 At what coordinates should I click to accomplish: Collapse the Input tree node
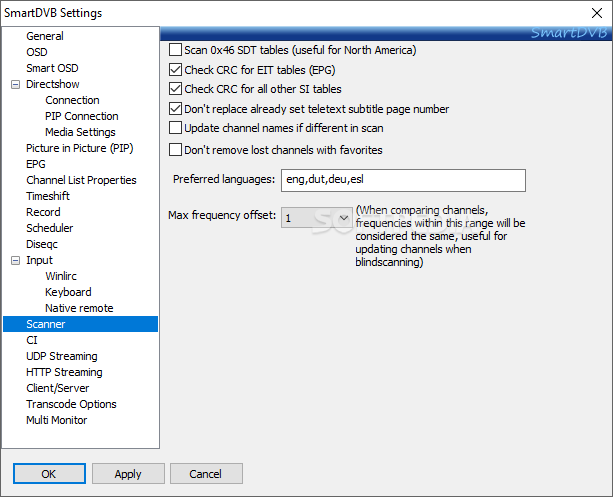pyautogui.click(x=15, y=260)
